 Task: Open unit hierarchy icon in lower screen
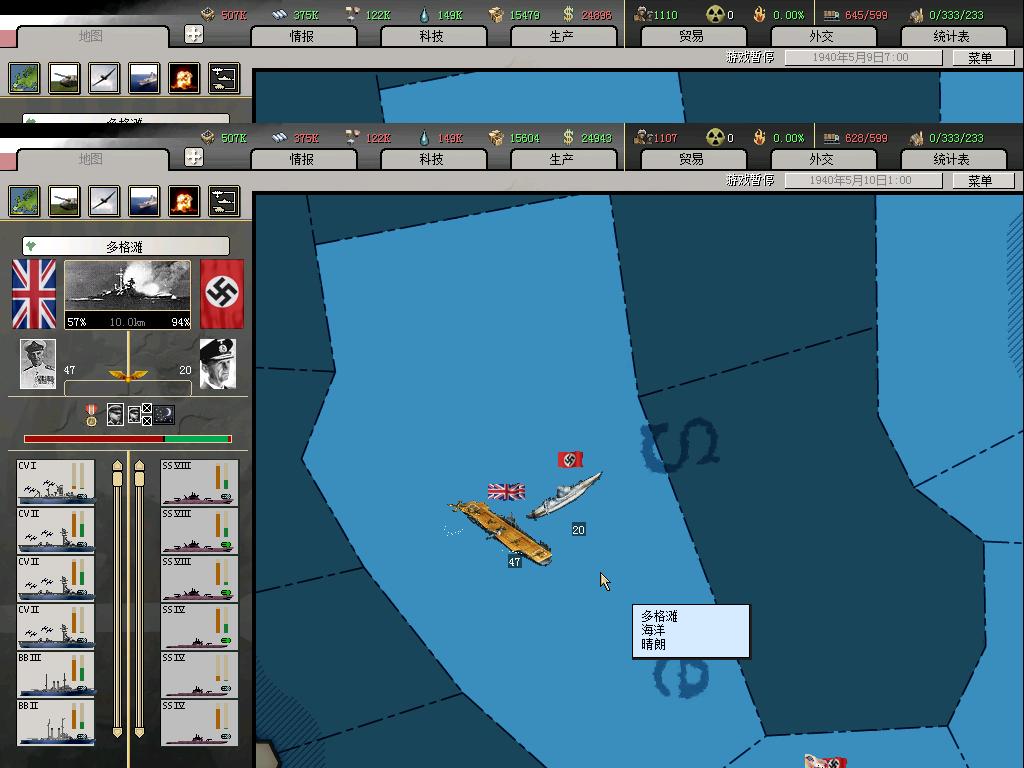224,201
